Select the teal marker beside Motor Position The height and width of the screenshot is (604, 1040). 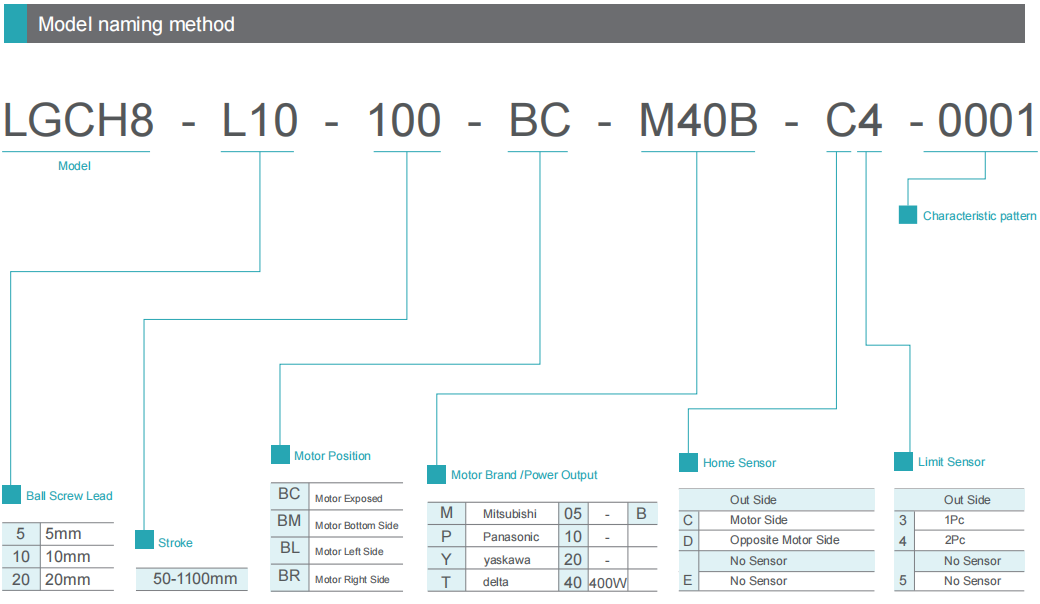pyautogui.click(x=280, y=455)
